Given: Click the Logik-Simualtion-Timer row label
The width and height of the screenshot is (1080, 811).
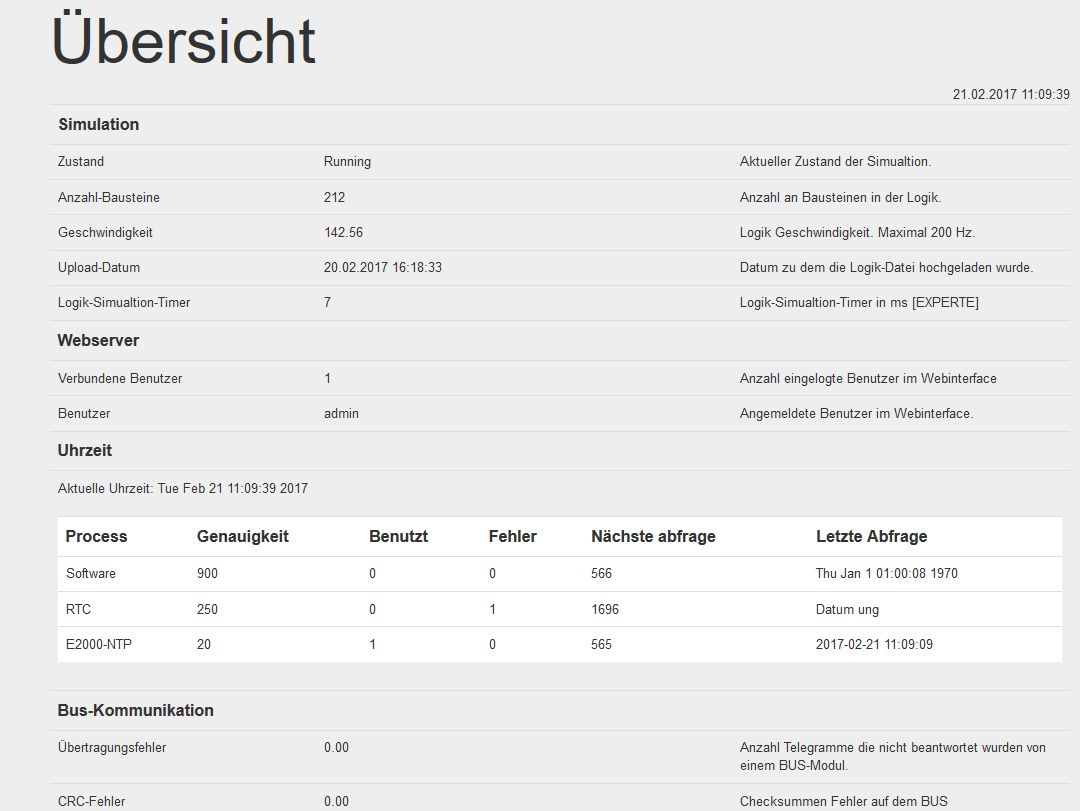Looking at the screenshot, I should 124,303.
